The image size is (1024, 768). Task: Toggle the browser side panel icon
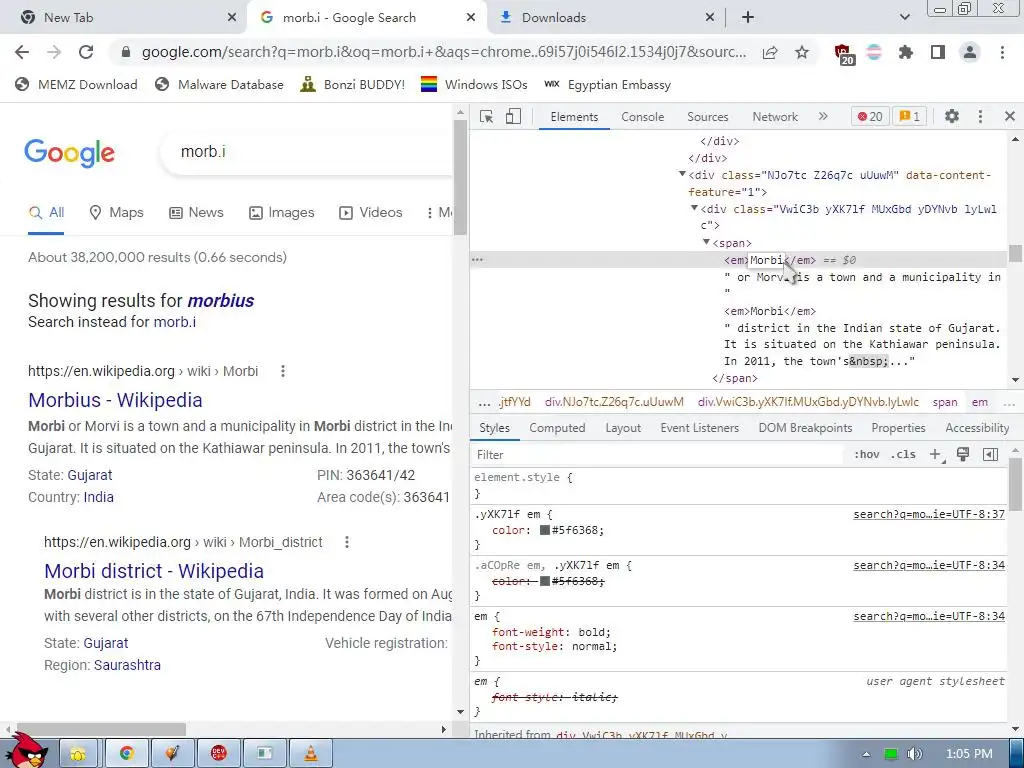pos(938,52)
